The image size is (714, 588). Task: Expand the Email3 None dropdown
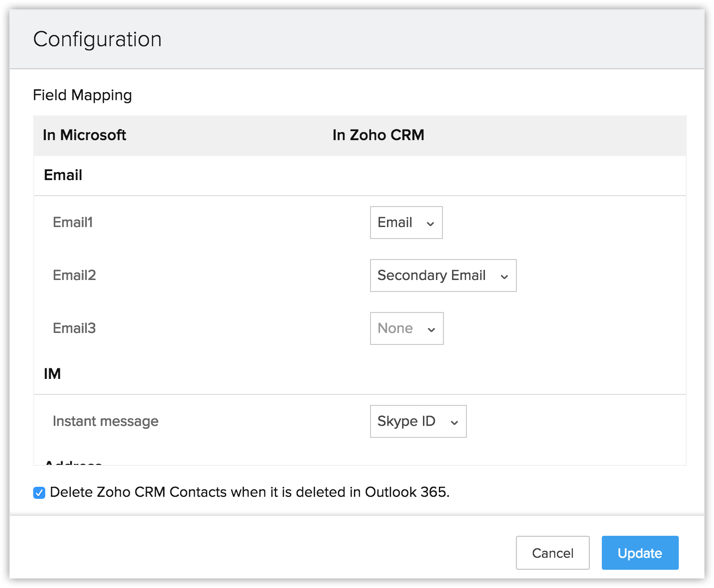[x=405, y=329]
